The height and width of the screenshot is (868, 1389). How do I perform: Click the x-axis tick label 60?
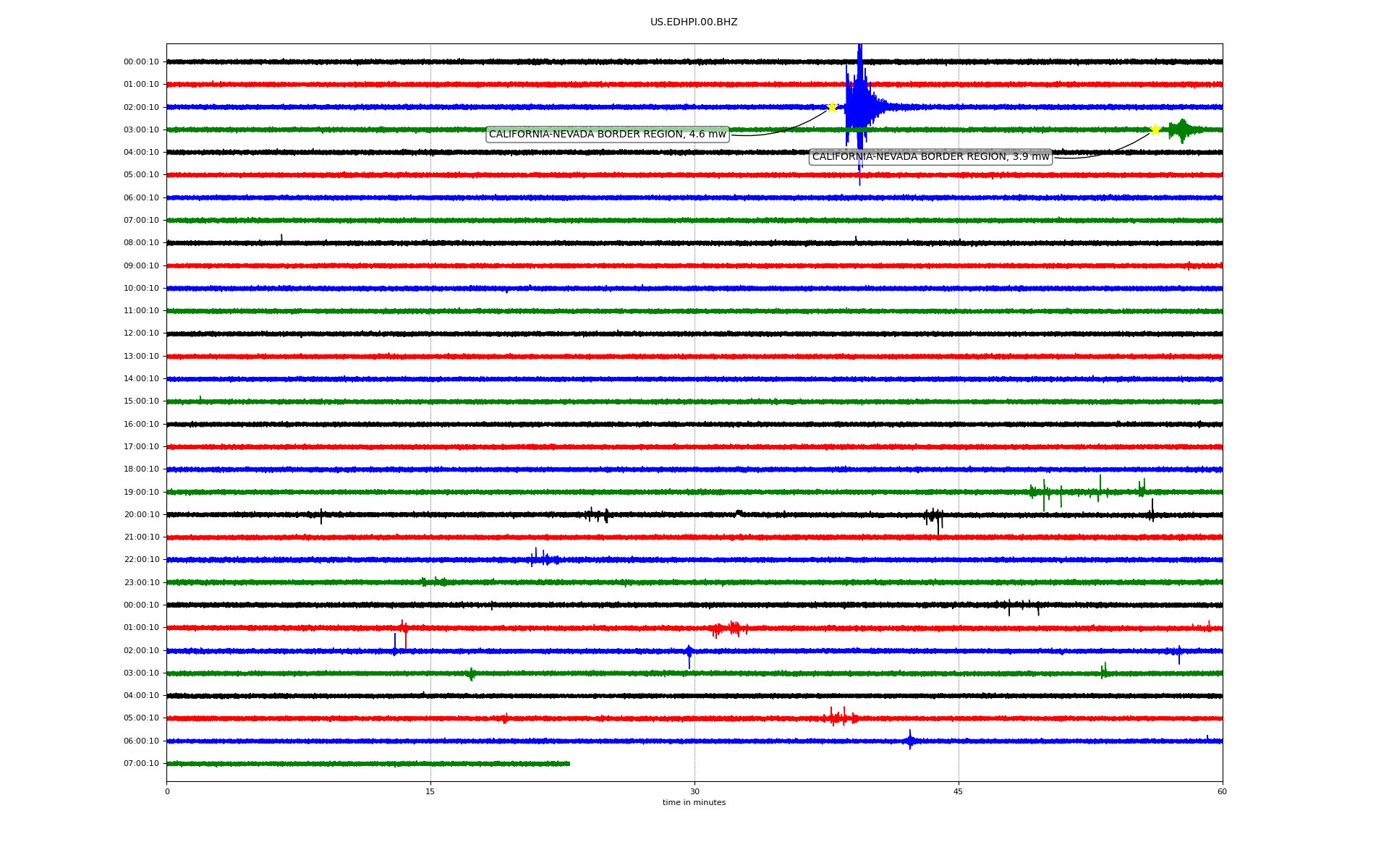point(1222,791)
